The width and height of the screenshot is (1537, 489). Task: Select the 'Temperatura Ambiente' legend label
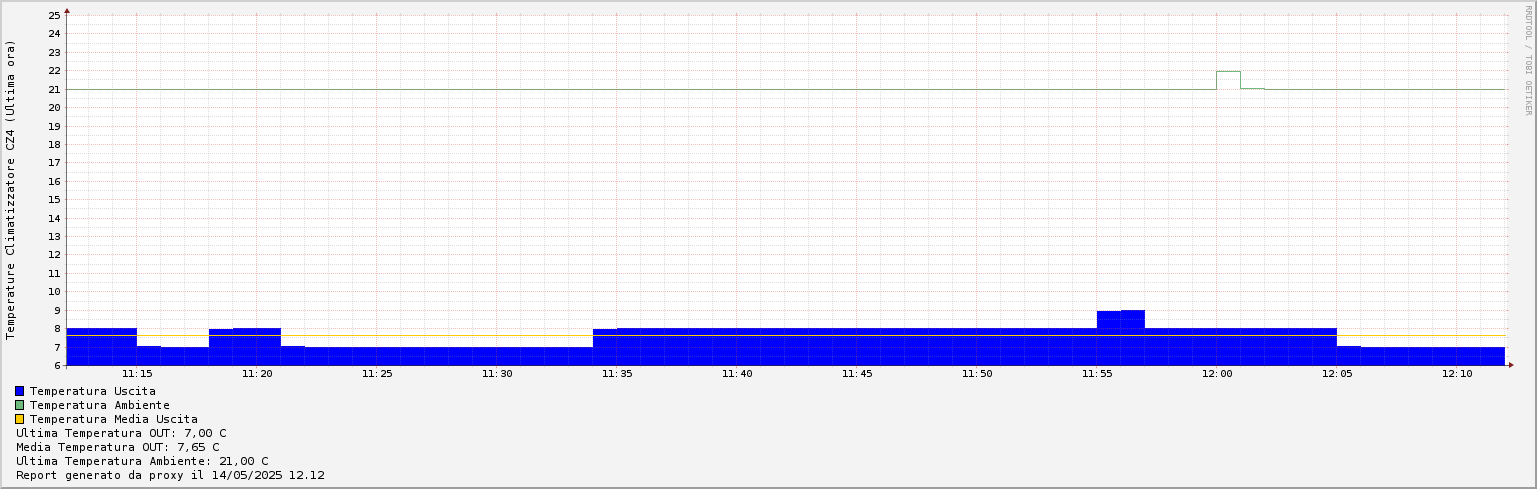[100, 405]
